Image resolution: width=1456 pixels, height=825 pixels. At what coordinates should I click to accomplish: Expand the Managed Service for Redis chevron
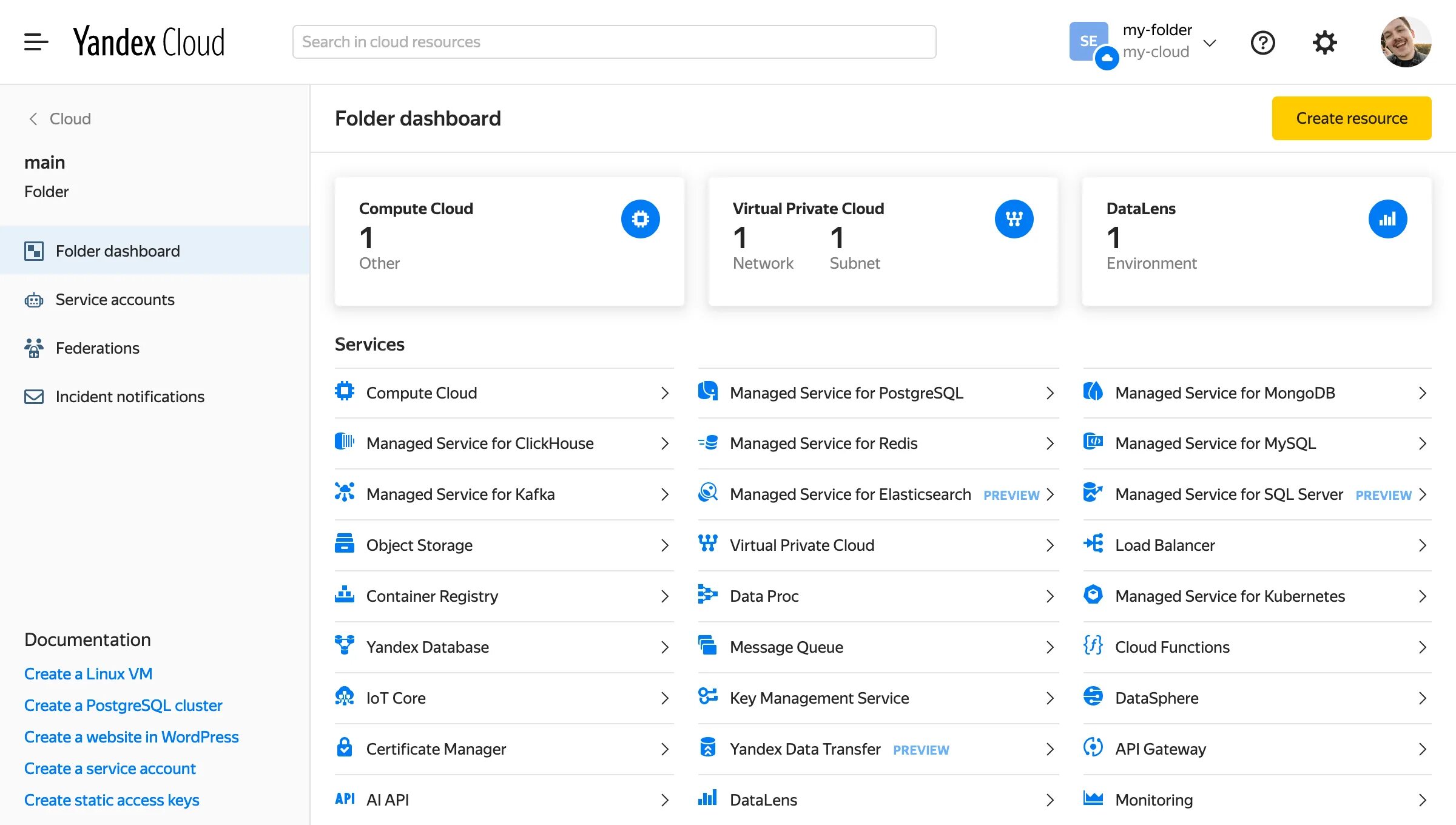[1050, 443]
